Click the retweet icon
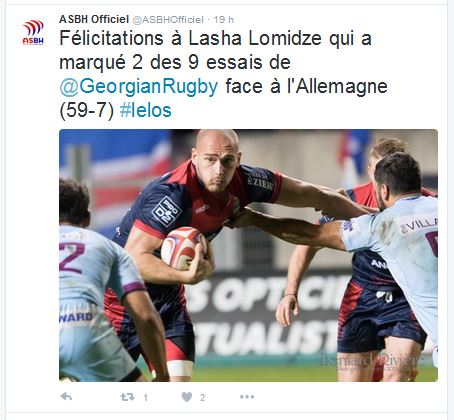Screen dimensions: 454x420 127,397
